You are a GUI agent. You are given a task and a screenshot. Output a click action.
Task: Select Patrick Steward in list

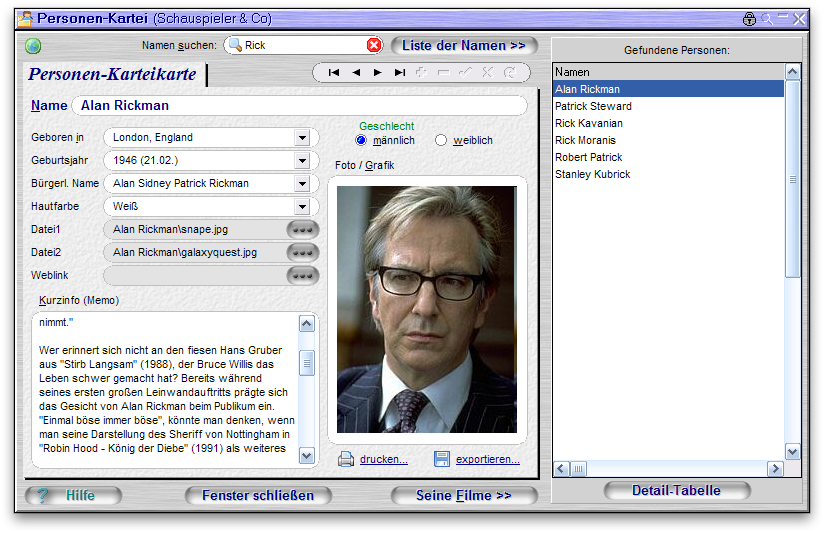(668, 106)
